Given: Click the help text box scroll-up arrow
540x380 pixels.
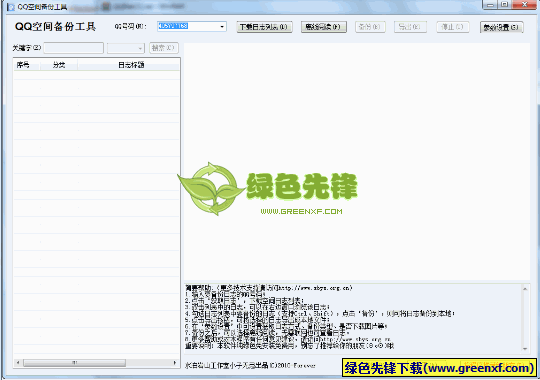Looking at the screenshot, I should pyautogui.click(x=525, y=289).
